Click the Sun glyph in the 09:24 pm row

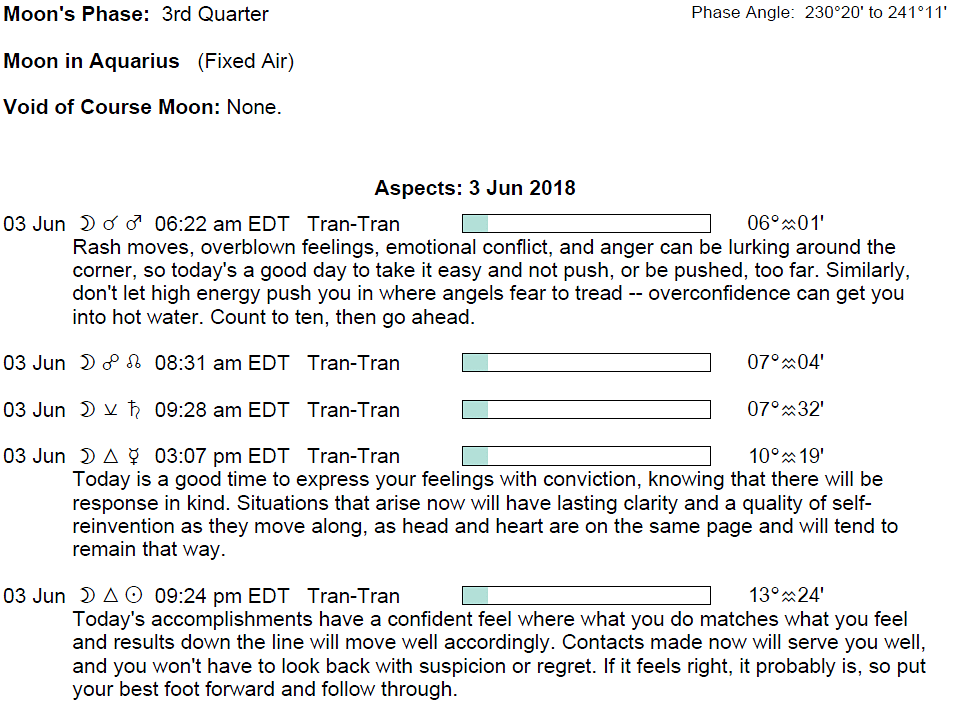click(134, 597)
